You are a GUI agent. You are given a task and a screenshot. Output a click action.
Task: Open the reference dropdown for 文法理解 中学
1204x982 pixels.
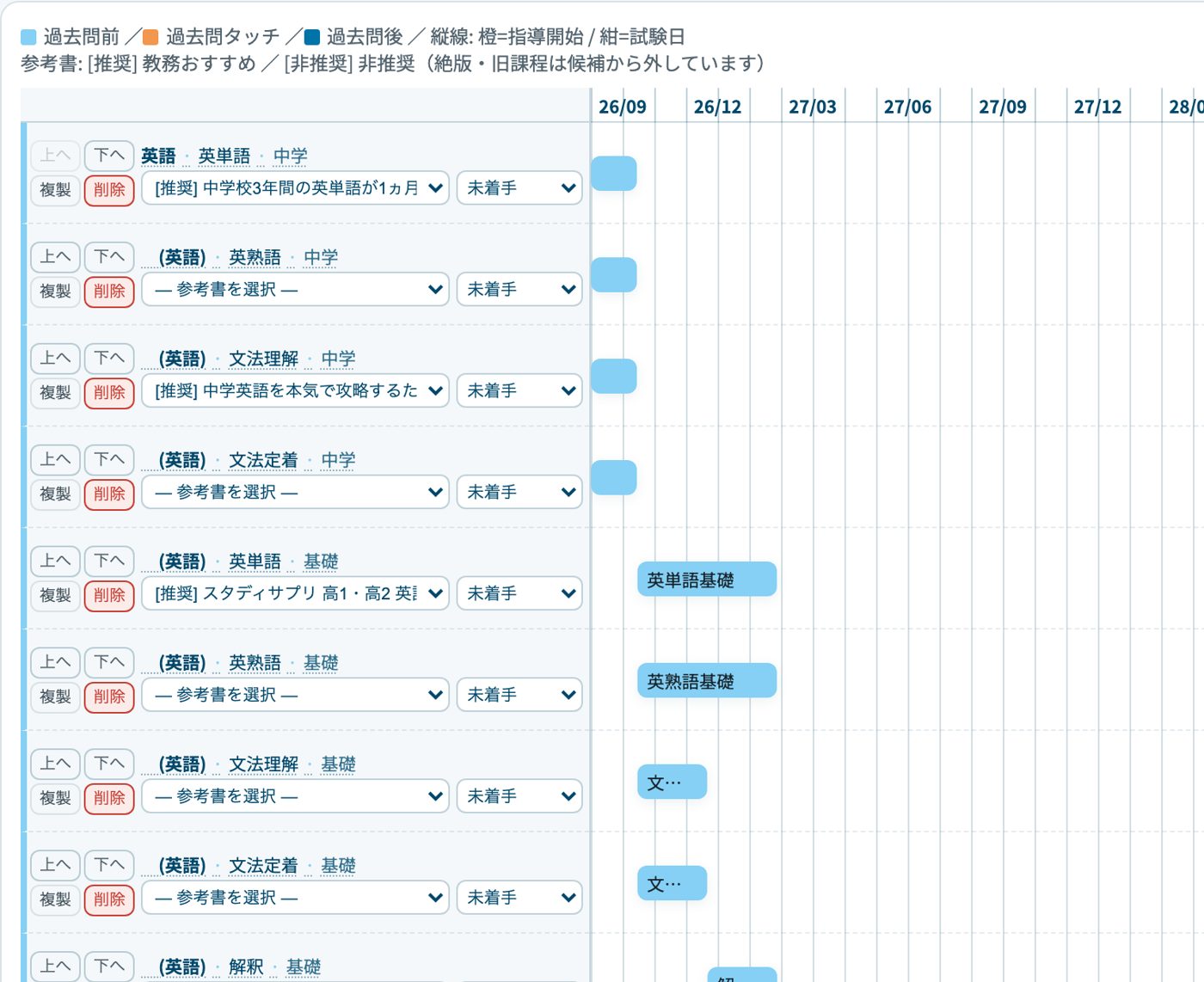[x=295, y=391]
